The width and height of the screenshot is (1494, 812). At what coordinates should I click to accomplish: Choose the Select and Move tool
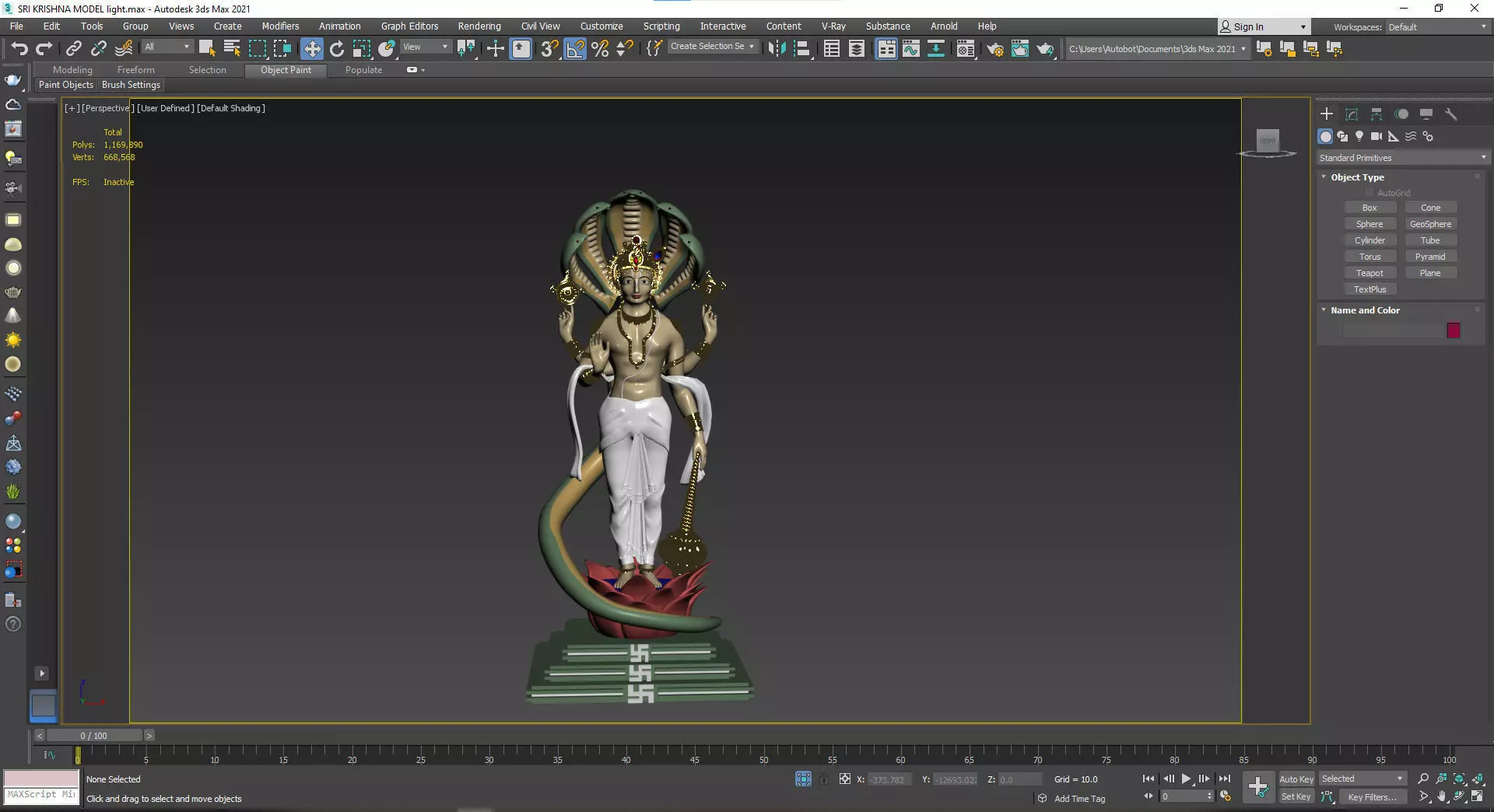click(312, 49)
